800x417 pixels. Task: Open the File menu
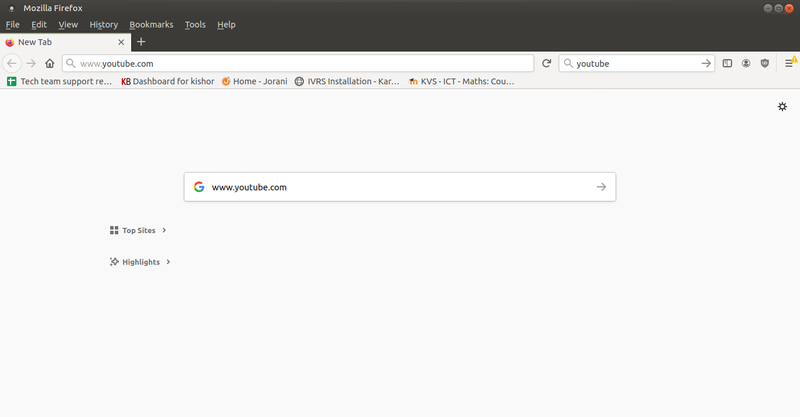click(x=12, y=24)
